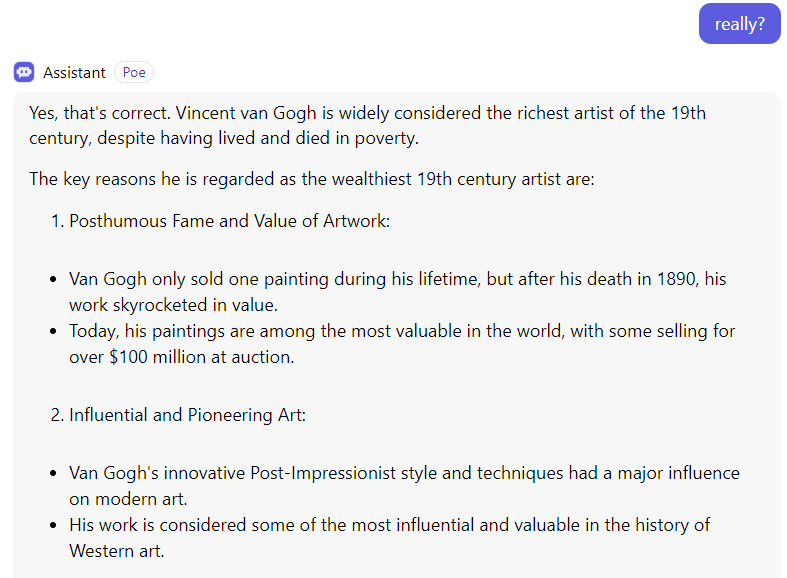The width and height of the screenshot is (787, 578).
Task: Select the "really?" user message bubble
Action: 739,24
